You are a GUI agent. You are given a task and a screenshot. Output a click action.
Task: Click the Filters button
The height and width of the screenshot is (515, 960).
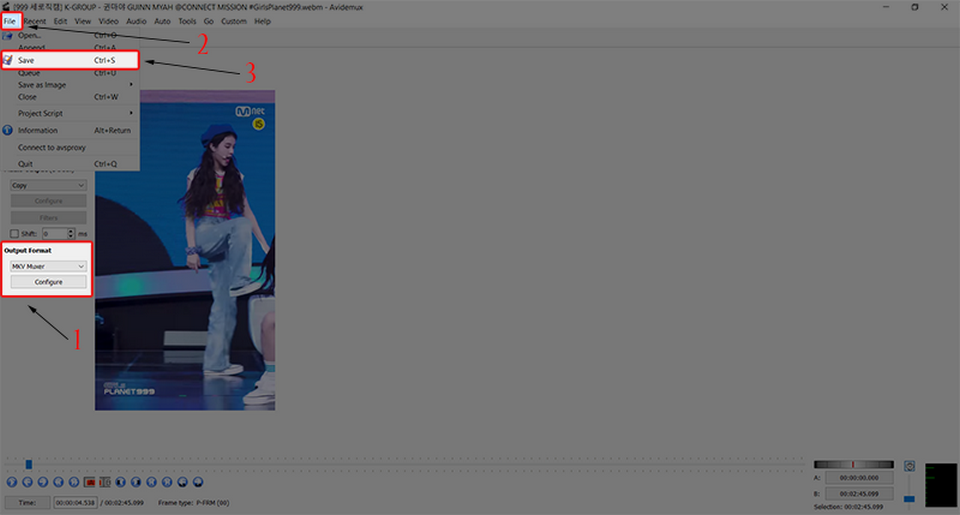(48, 218)
